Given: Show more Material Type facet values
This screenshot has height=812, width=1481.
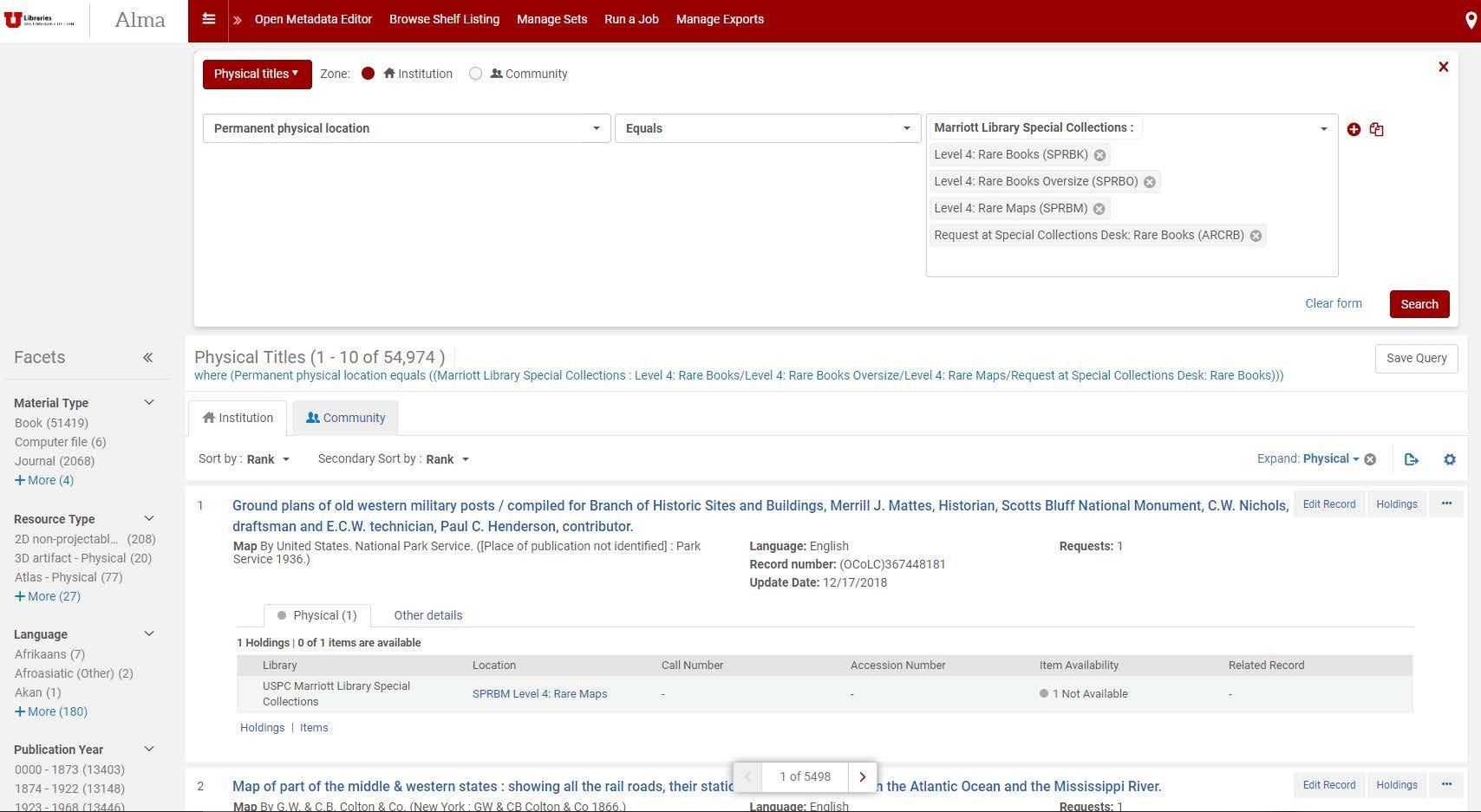Looking at the screenshot, I should coord(44,480).
